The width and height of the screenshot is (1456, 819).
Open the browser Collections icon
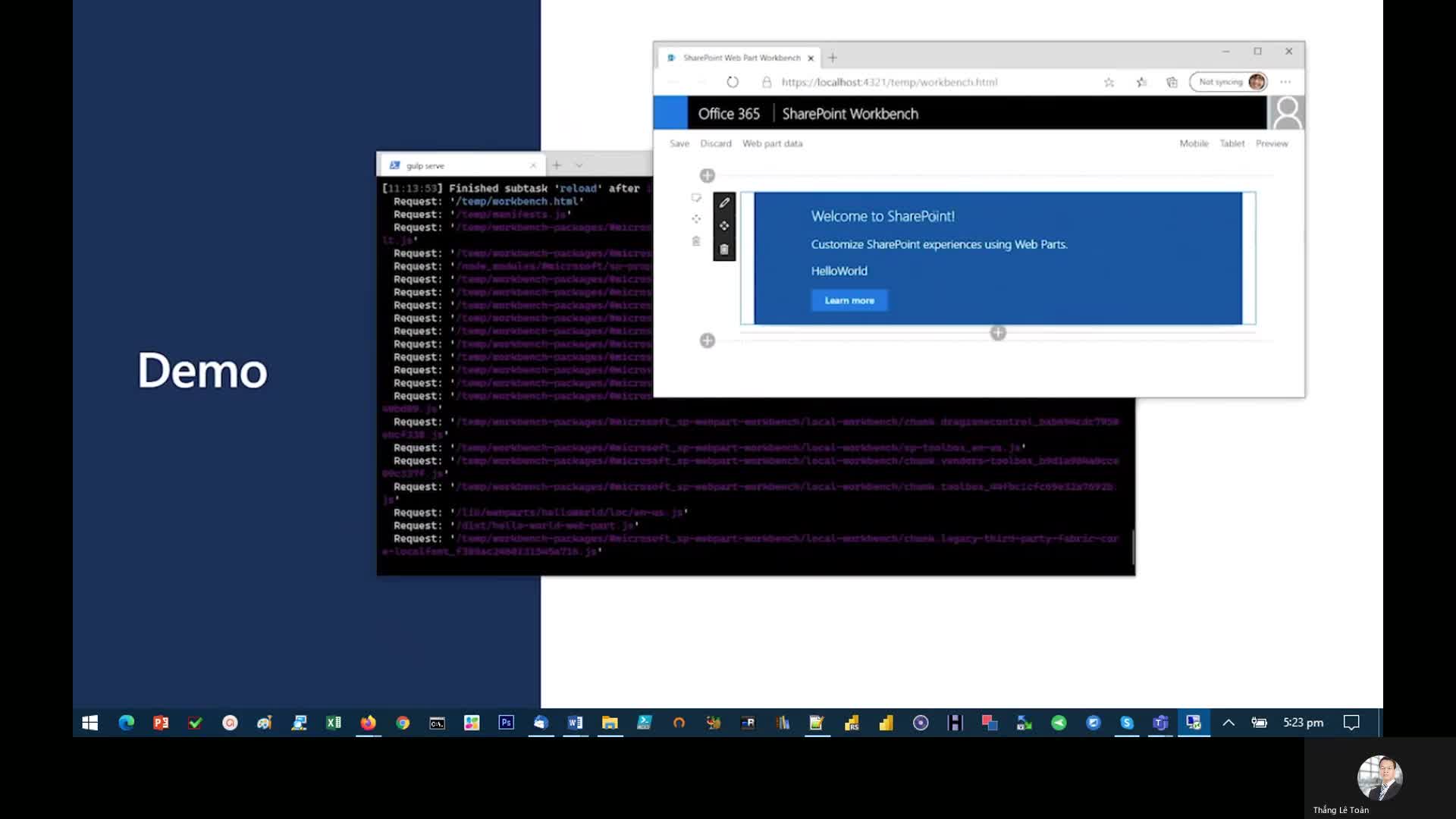(x=1172, y=82)
